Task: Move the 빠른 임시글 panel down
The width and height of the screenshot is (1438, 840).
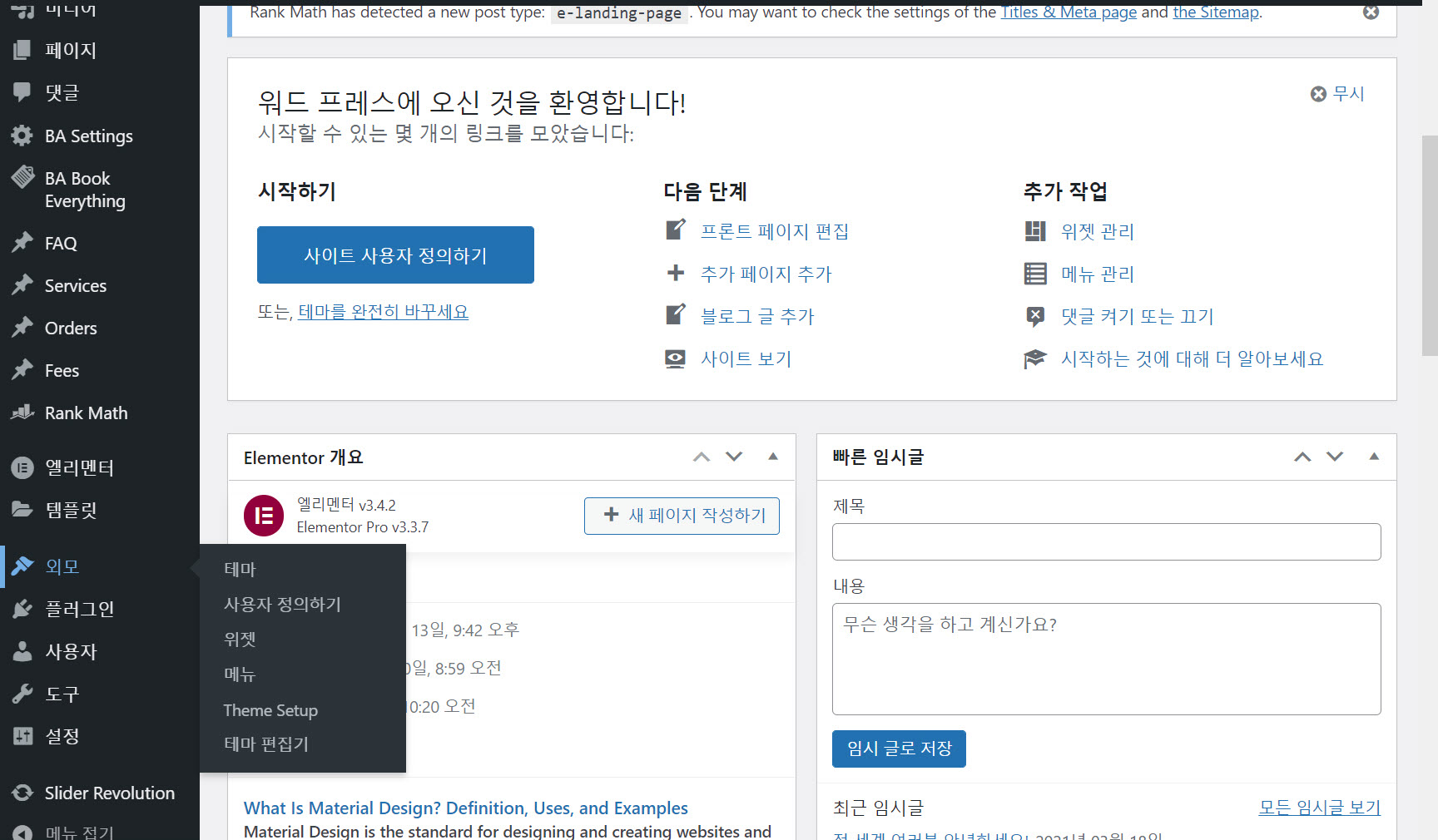Action: click(1335, 457)
